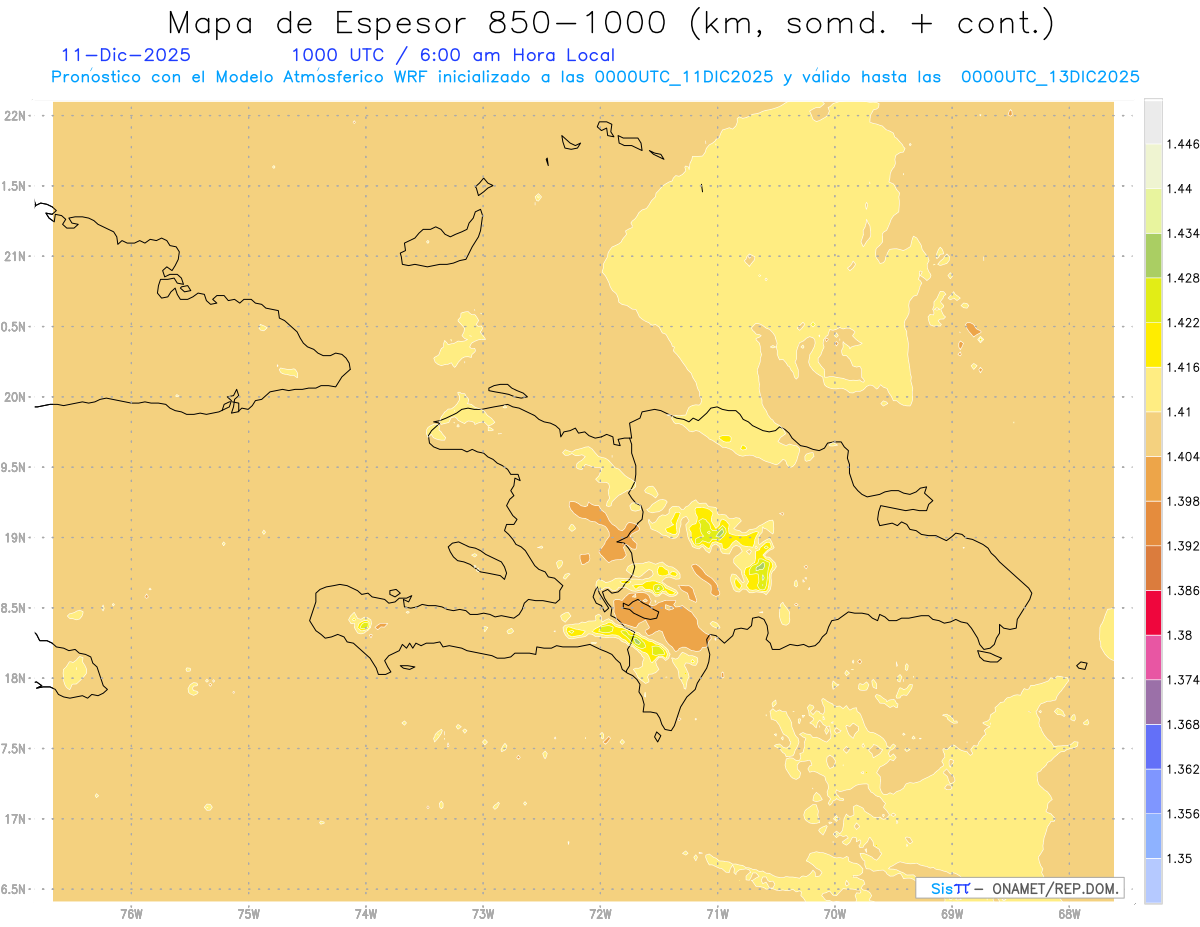This screenshot has height=927, width=1200.
Task: Click the '20N' latitude label
Action: (x=17, y=397)
